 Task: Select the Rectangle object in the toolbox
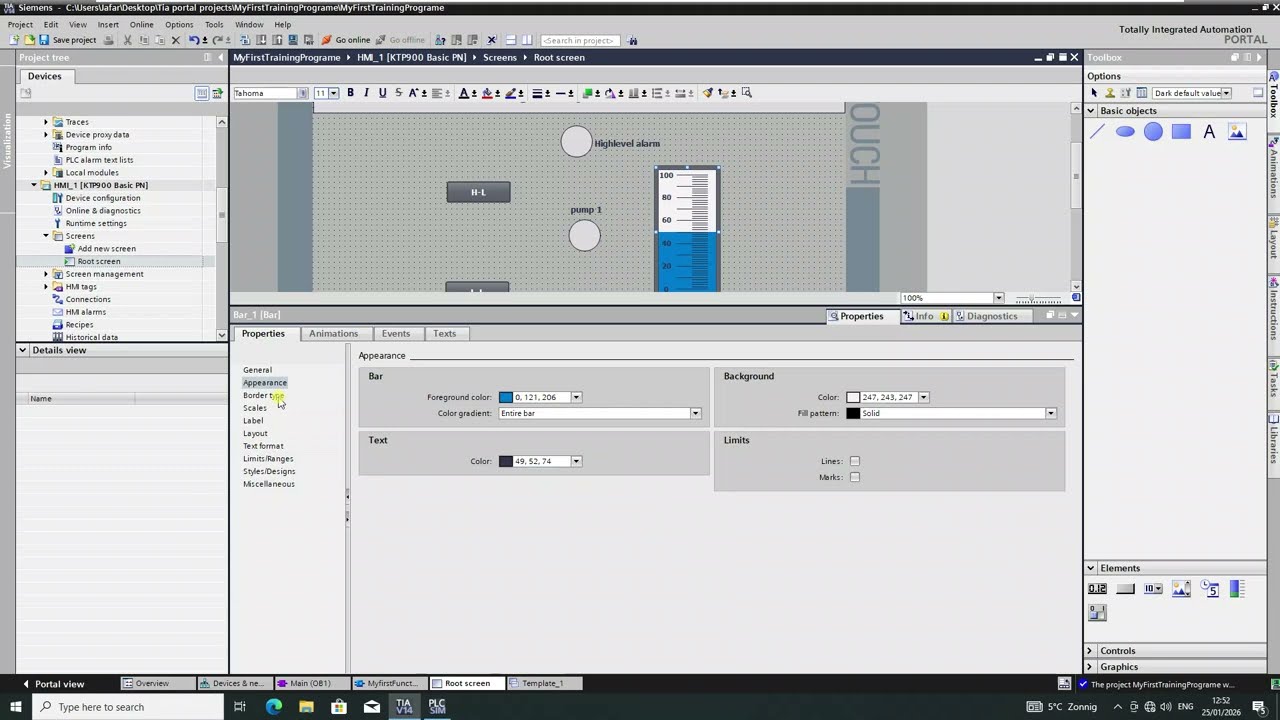(x=1181, y=132)
